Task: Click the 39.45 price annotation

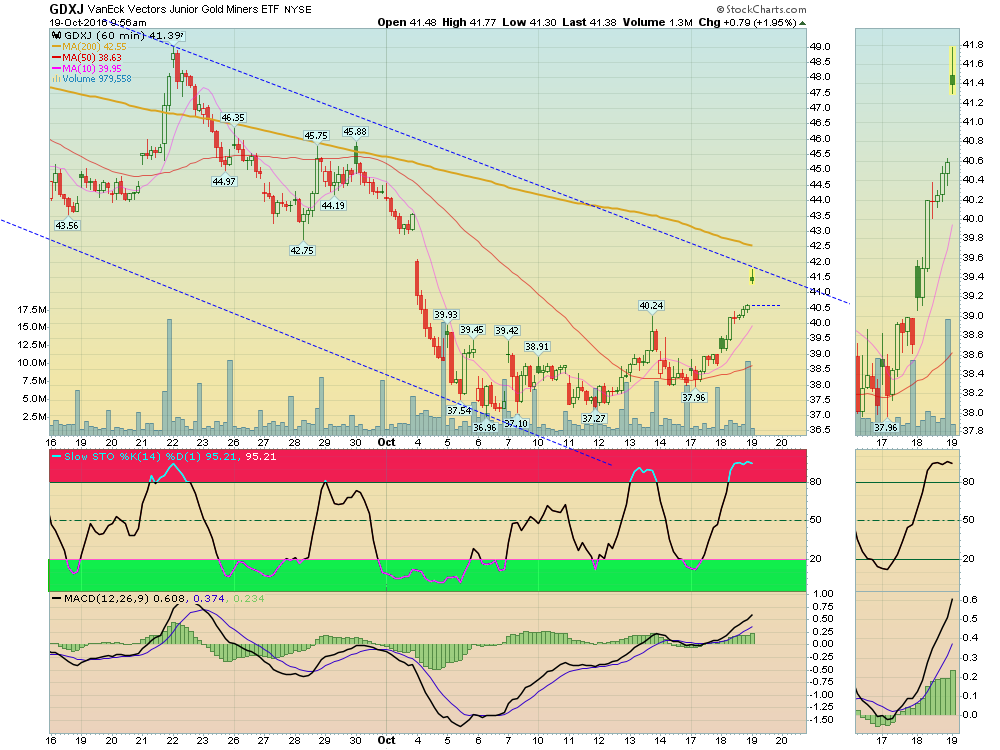Action: (x=472, y=330)
